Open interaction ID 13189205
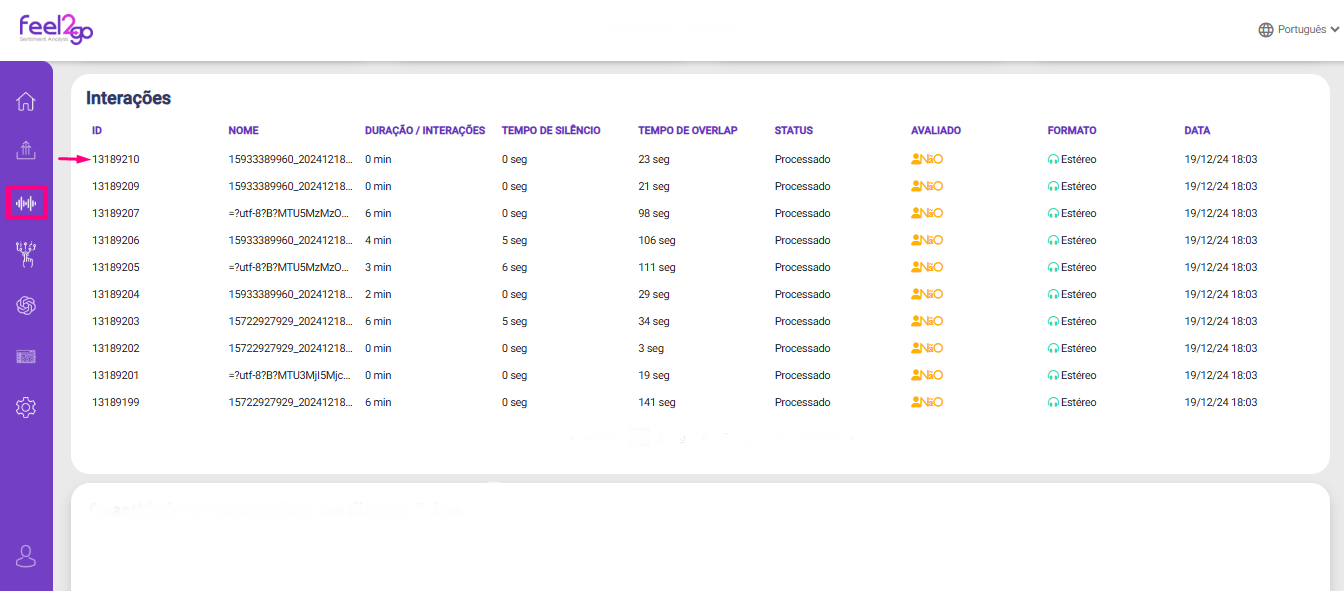The width and height of the screenshot is (1344, 591). point(116,267)
